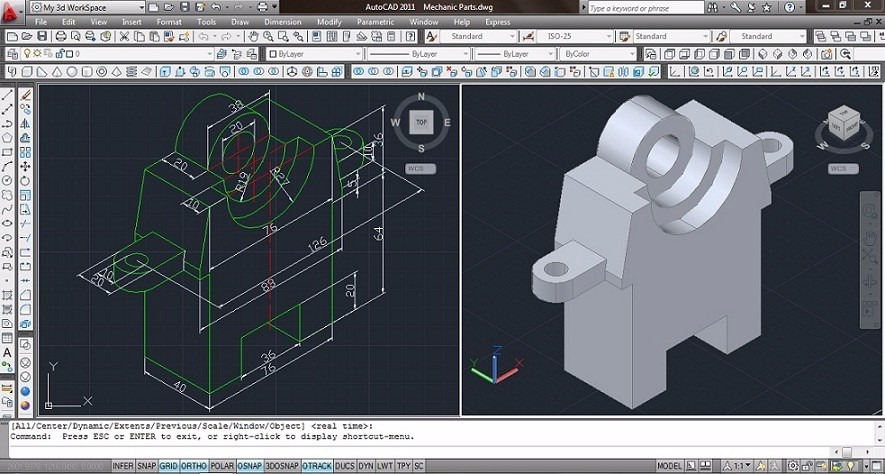Click the 3D Move gizmo icon
The image size is (885, 474).
[x=292, y=72]
